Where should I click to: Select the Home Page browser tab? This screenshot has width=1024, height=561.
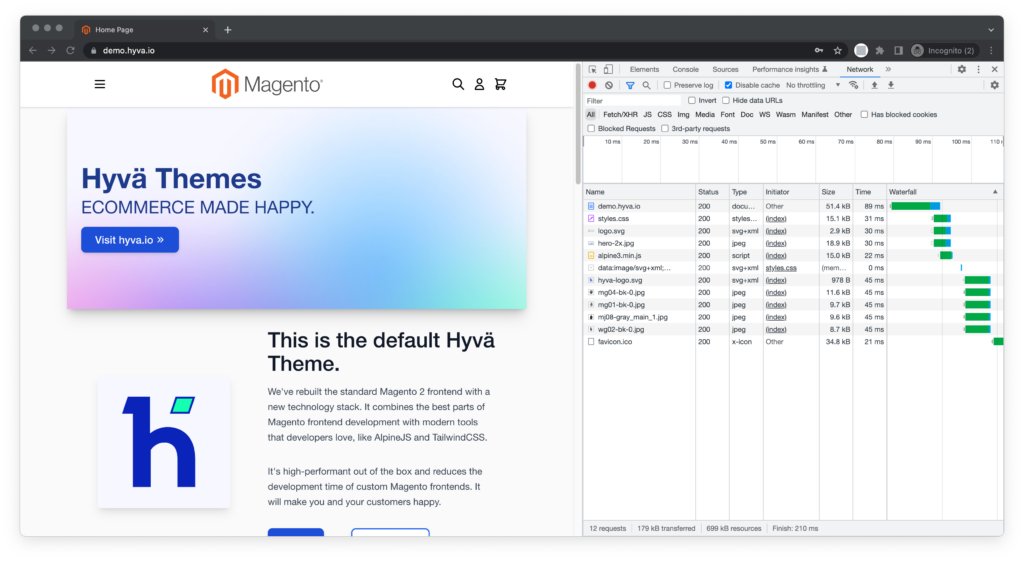pyautogui.click(x=145, y=29)
